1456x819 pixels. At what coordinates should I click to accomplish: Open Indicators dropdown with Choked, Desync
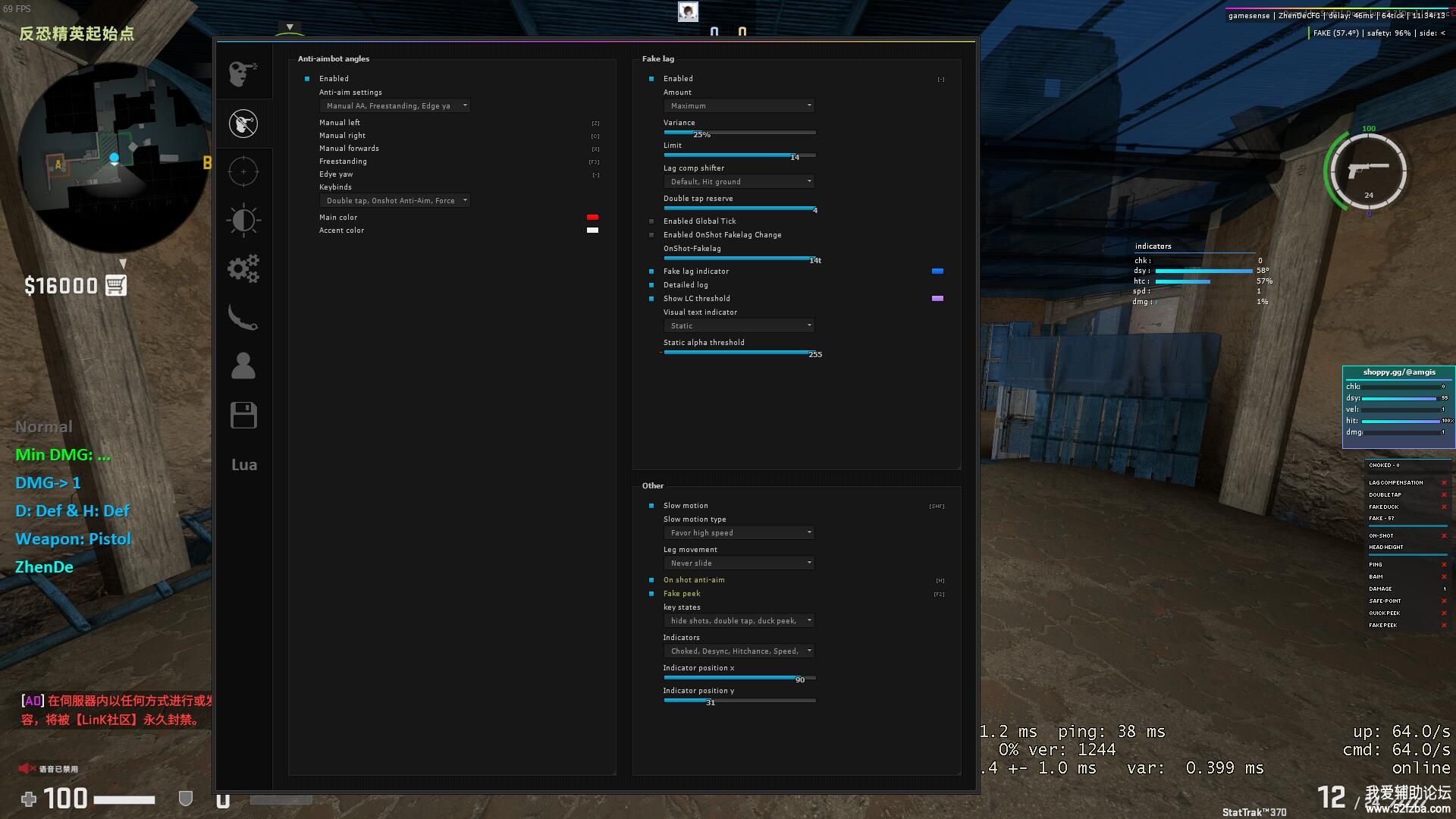739,651
